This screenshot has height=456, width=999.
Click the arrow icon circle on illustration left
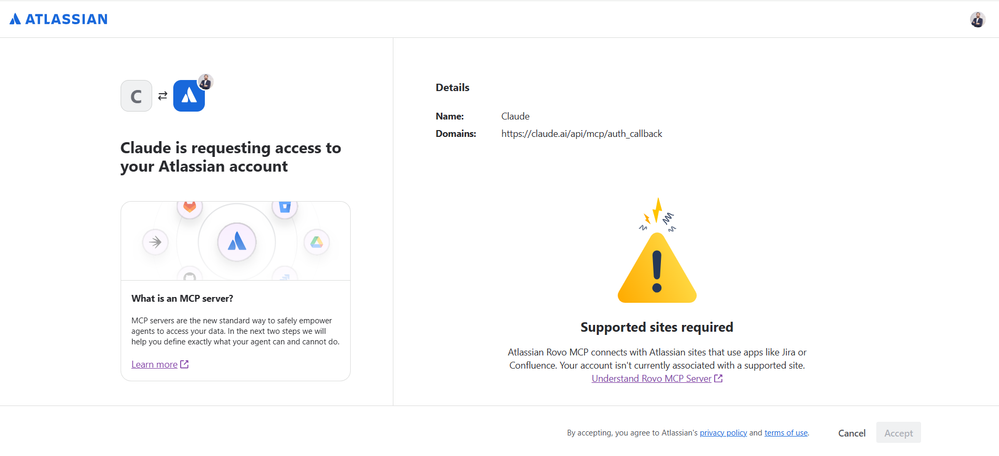pyautogui.click(x=155, y=242)
